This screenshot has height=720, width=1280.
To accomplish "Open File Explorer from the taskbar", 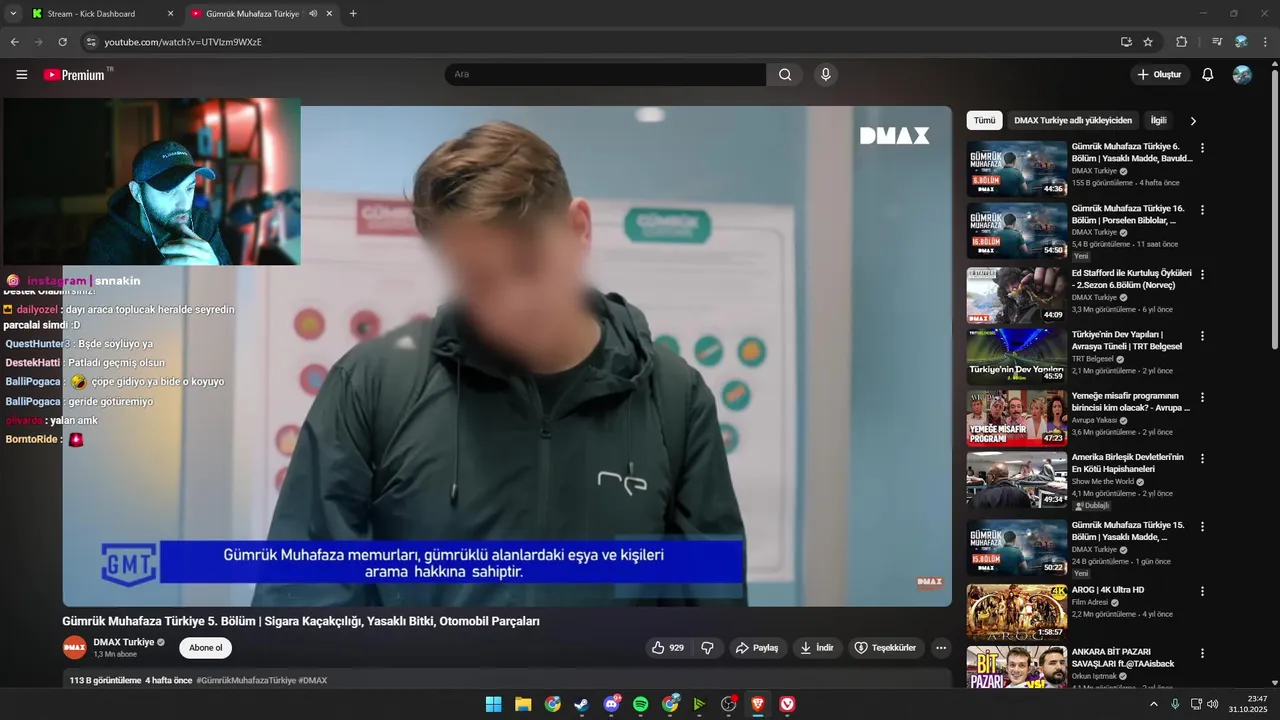I will click(523, 704).
